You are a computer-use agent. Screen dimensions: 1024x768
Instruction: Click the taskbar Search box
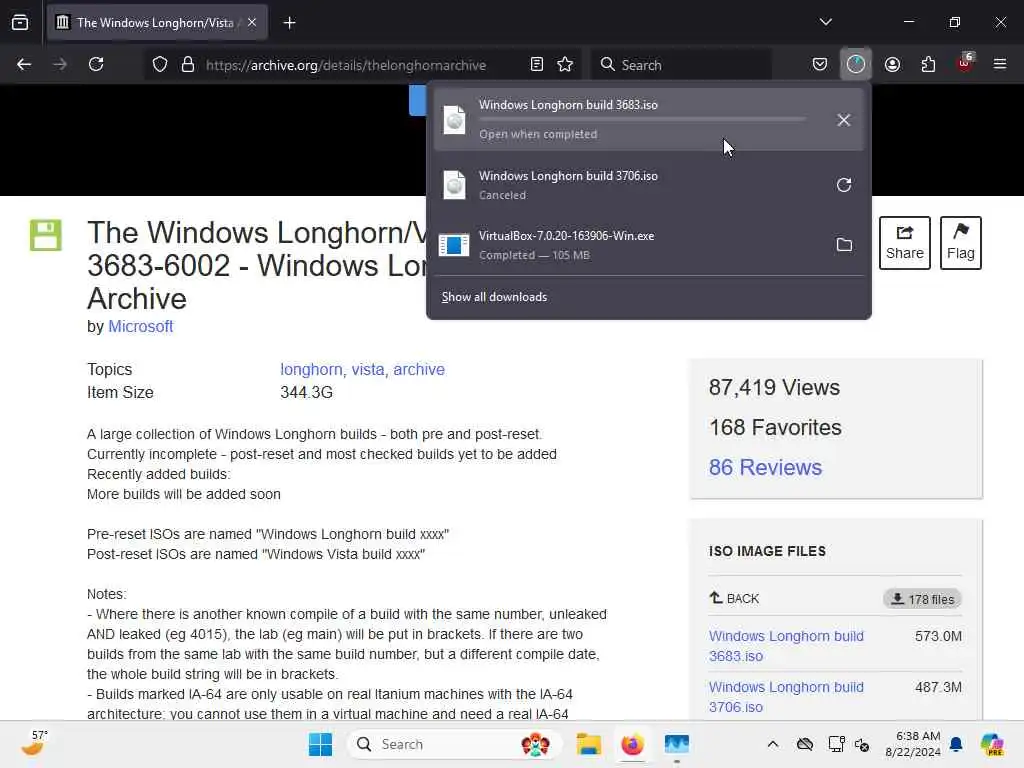[x=455, y=744]
